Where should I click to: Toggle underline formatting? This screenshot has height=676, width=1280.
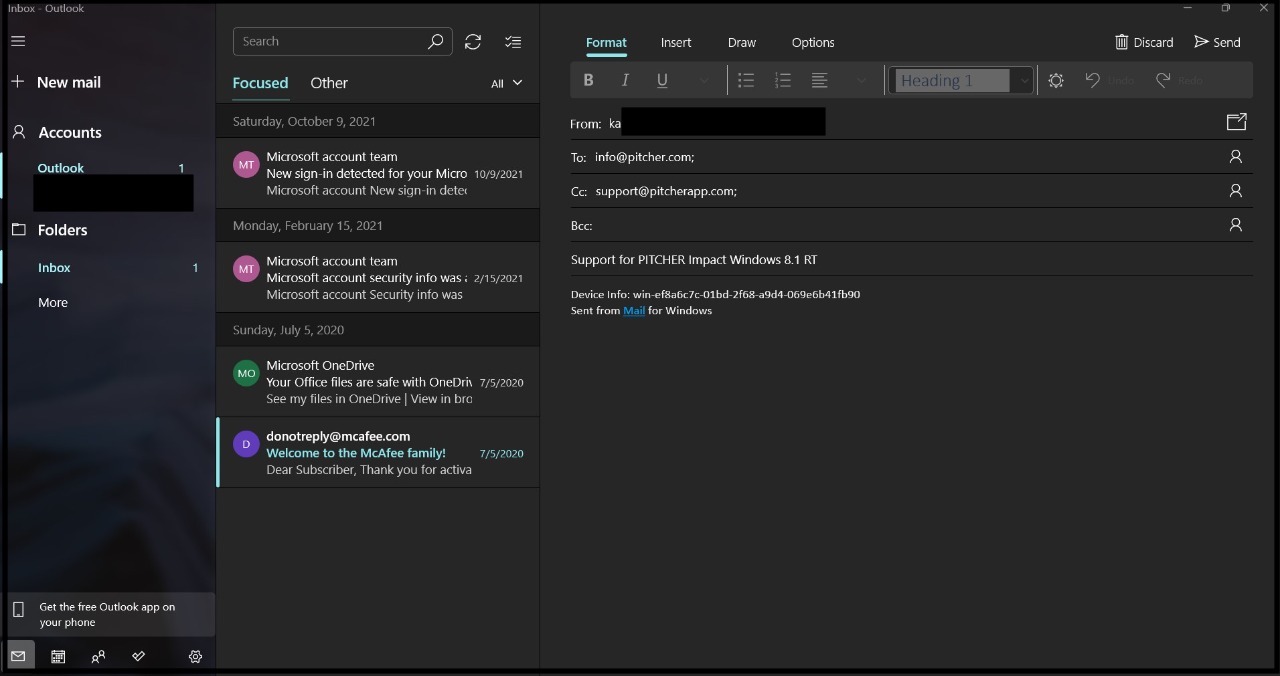(662, 80)
